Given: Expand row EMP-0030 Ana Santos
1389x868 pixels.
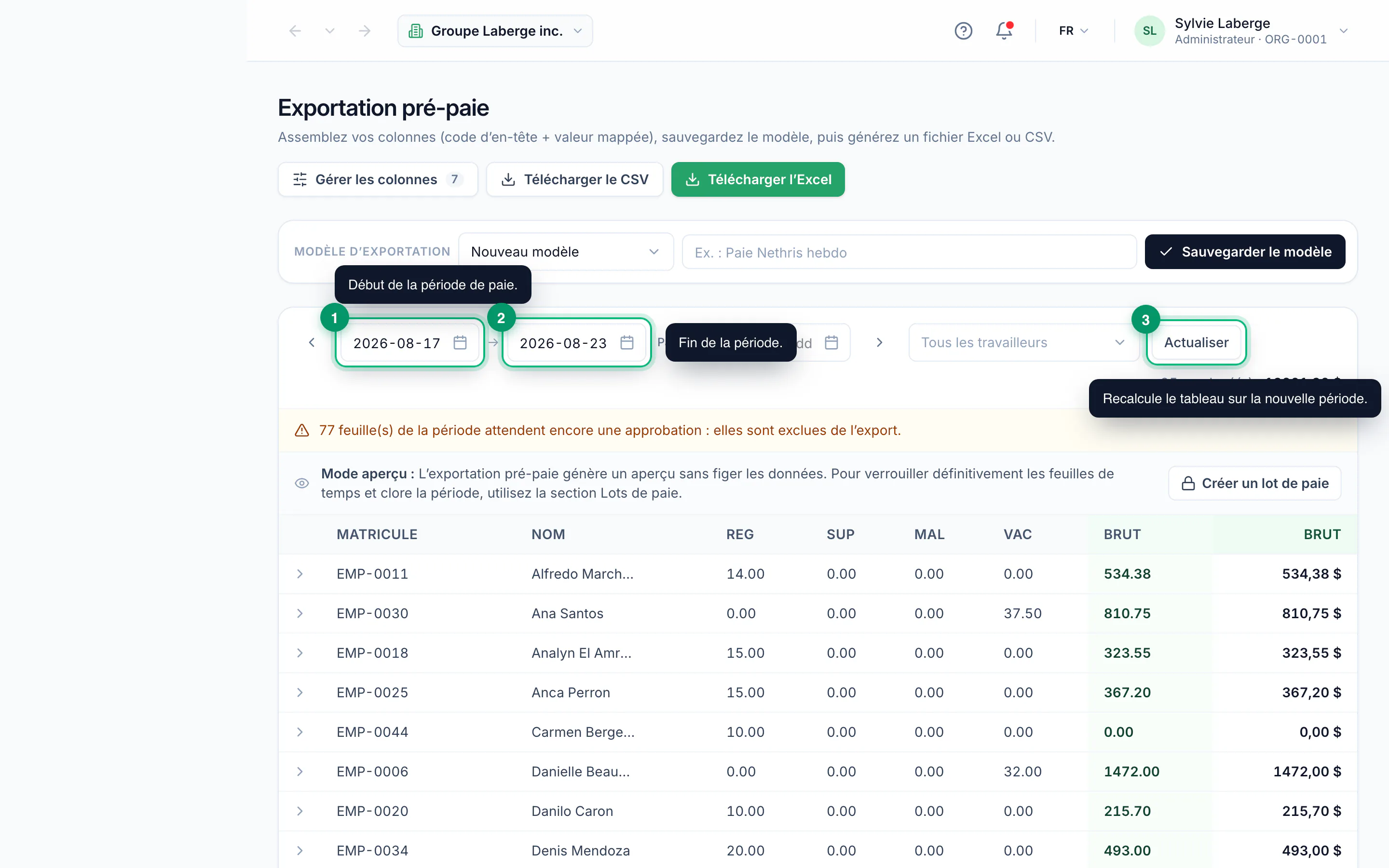Looking at the screenshot, I should tap(300, 614).
